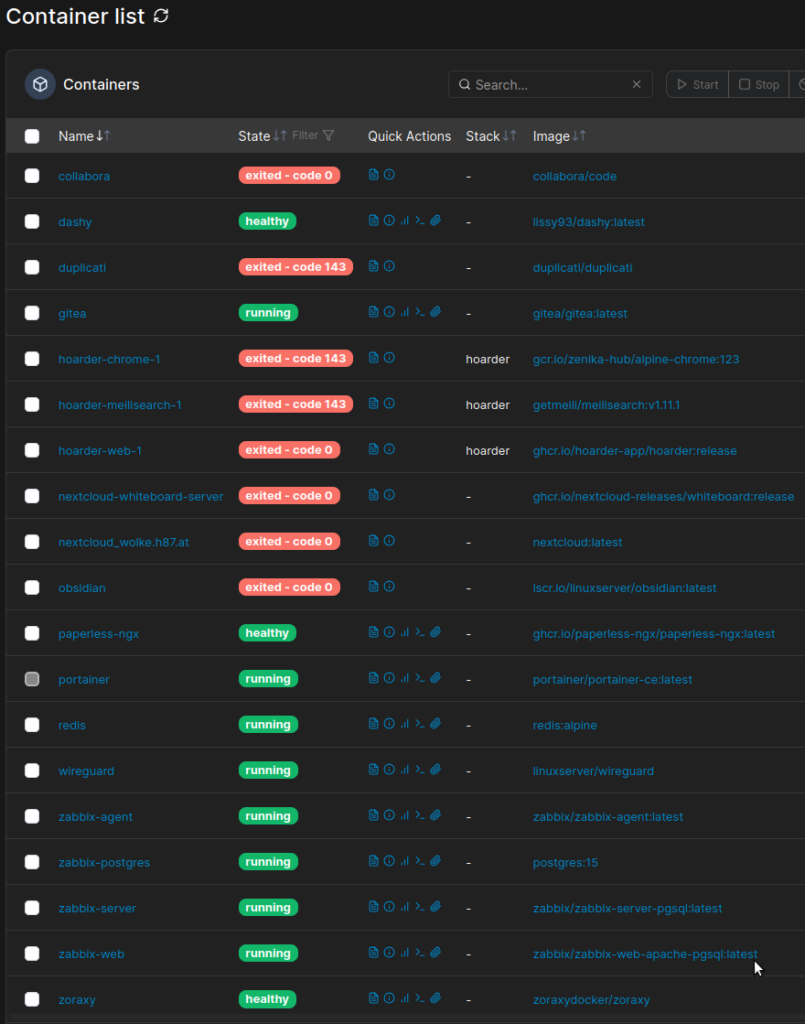Viewport: 805px width, 1024px height.
Task: Sort containers by Name column
Action: pos(84,136)
